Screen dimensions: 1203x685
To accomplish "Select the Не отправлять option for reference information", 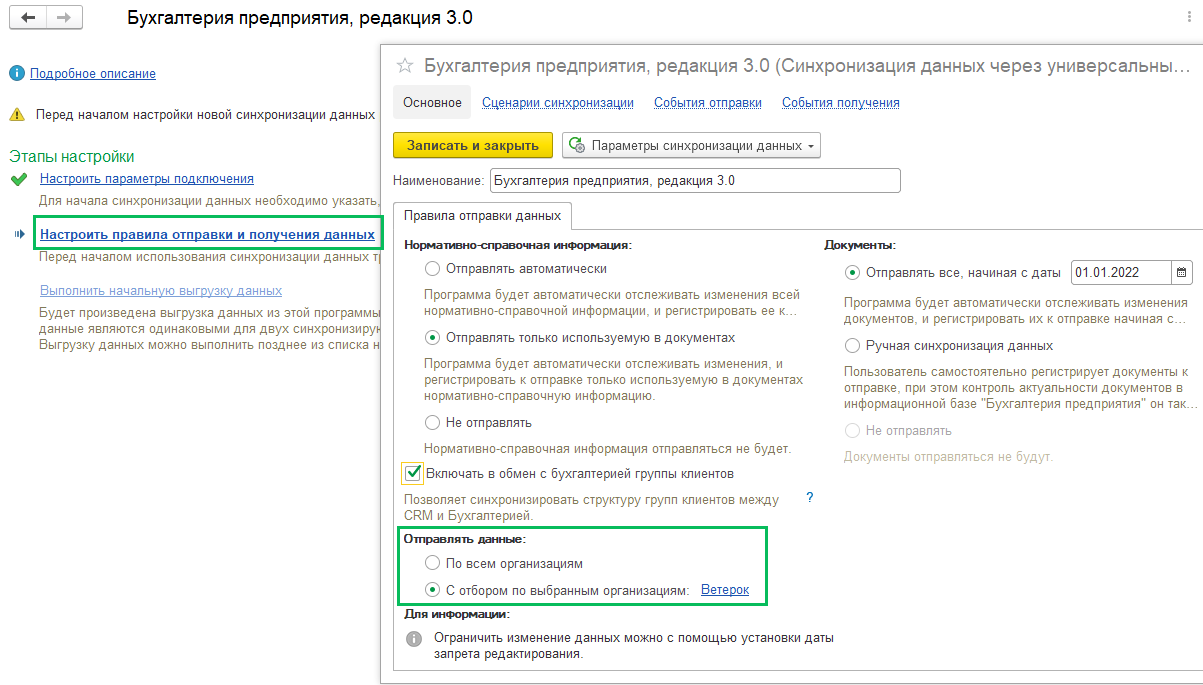I will tap(432, 422).
